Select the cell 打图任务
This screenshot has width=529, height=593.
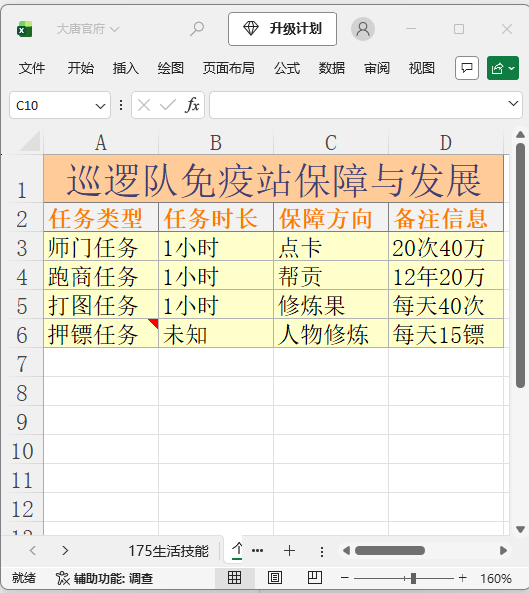click(x=101, y=304)
